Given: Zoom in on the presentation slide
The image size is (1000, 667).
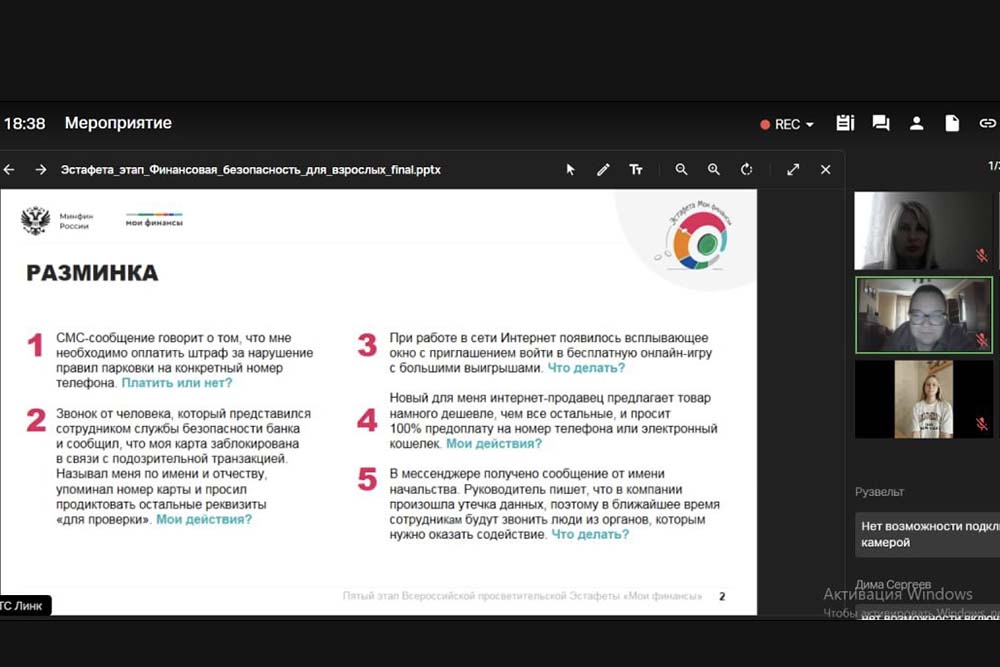Looking at the screenshot, I should click(714, 170).
